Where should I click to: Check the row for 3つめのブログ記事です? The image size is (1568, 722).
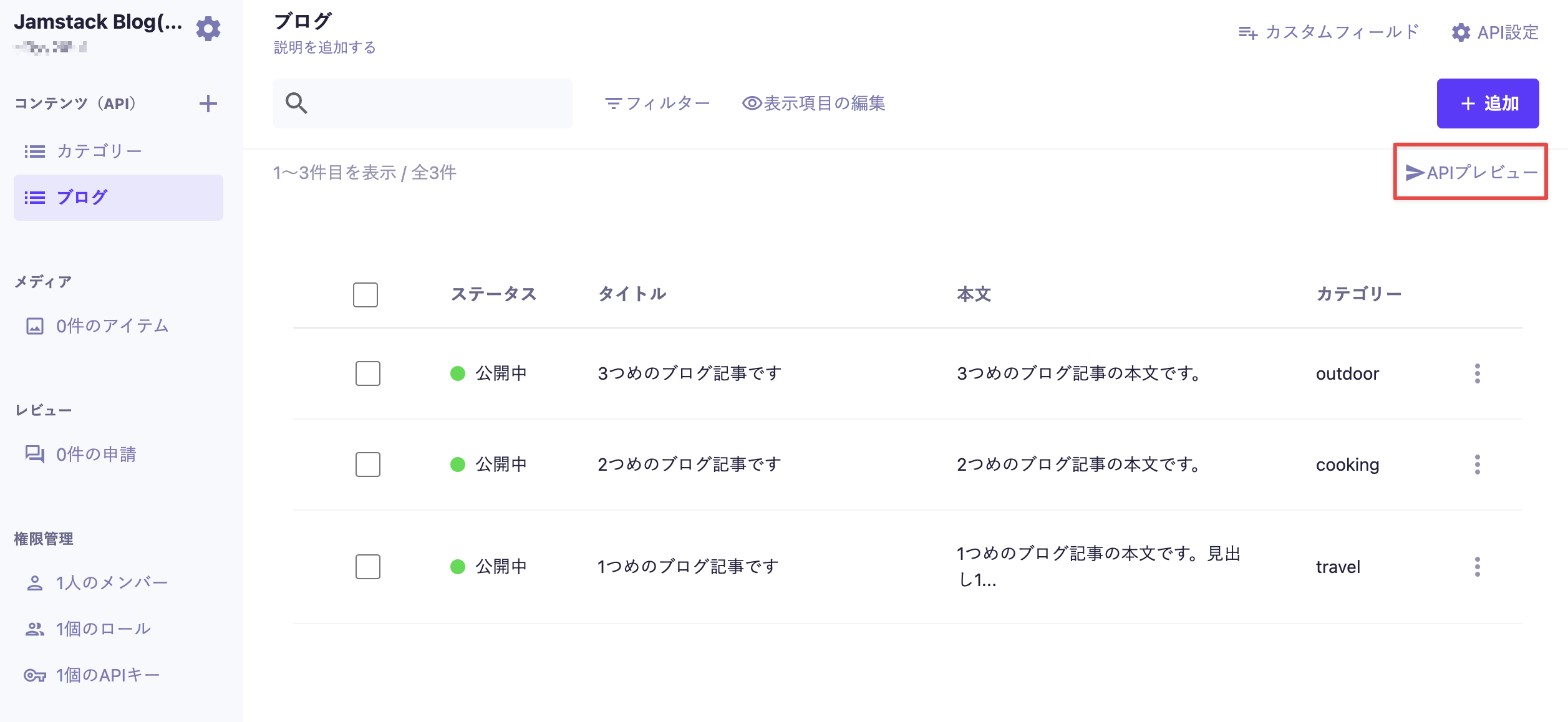tap(368, 373)
